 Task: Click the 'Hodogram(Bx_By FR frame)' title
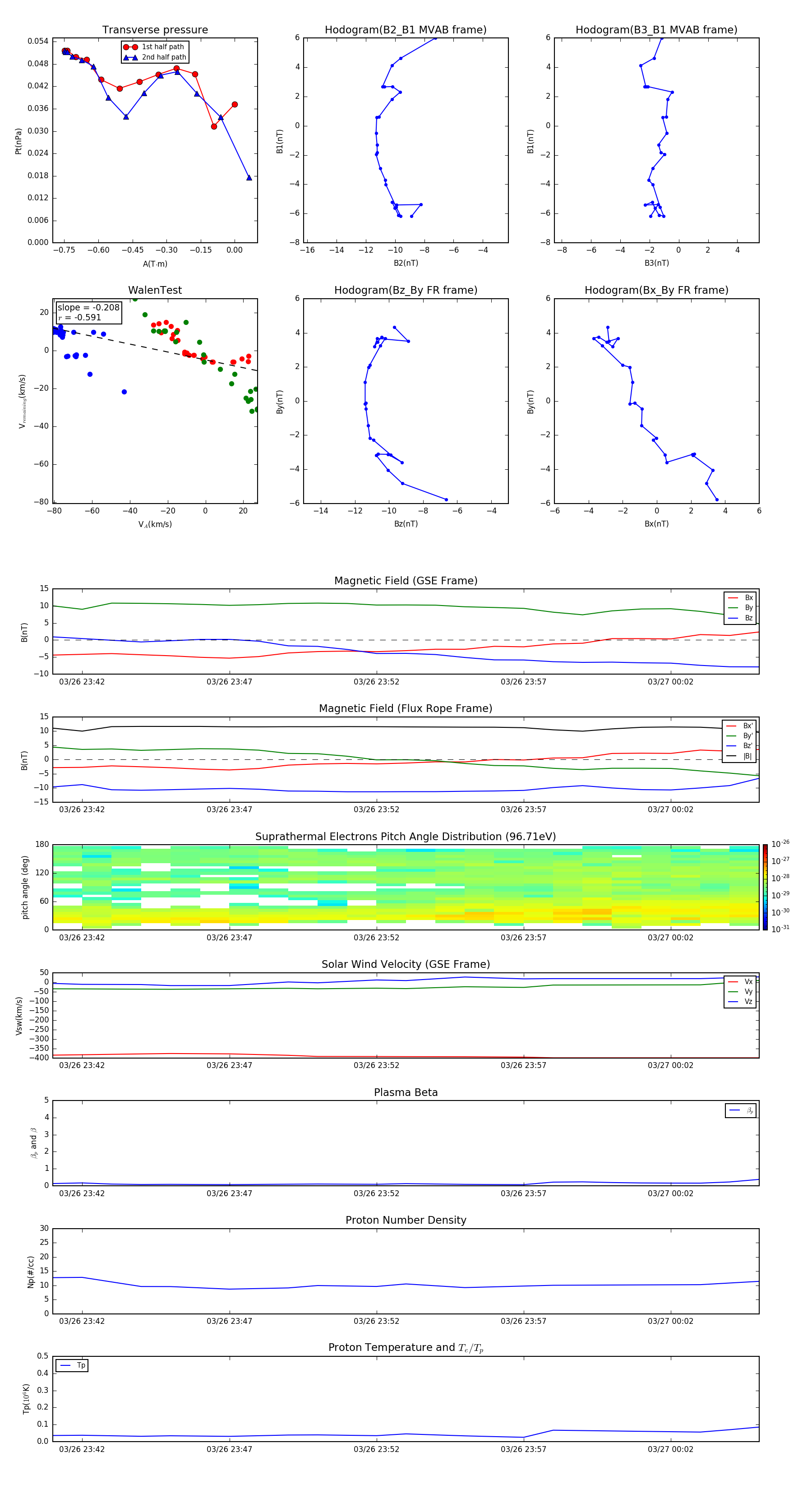click(x=656, y=290)
